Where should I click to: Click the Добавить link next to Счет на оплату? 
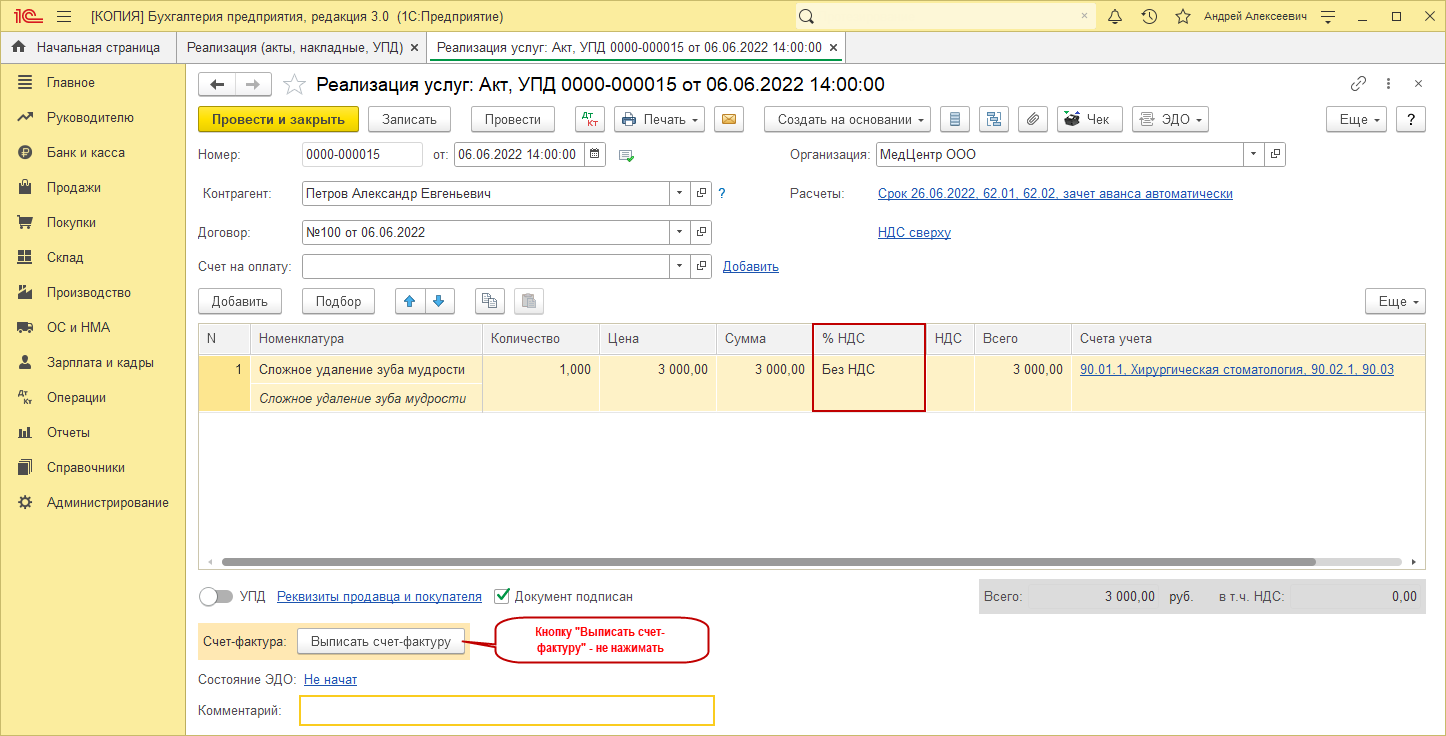(751, 266)
